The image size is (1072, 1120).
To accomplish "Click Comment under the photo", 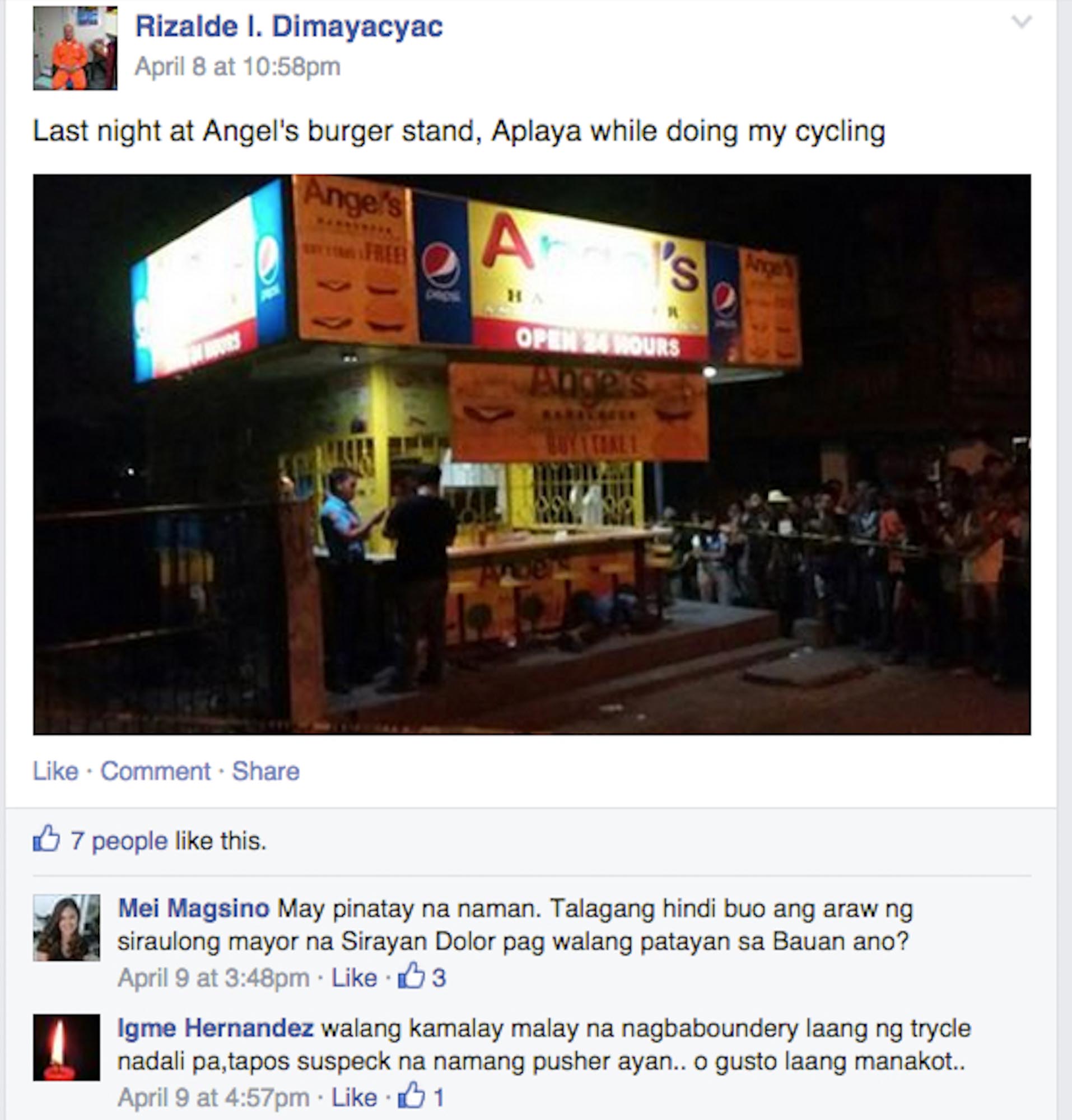I will coord(156,772).
